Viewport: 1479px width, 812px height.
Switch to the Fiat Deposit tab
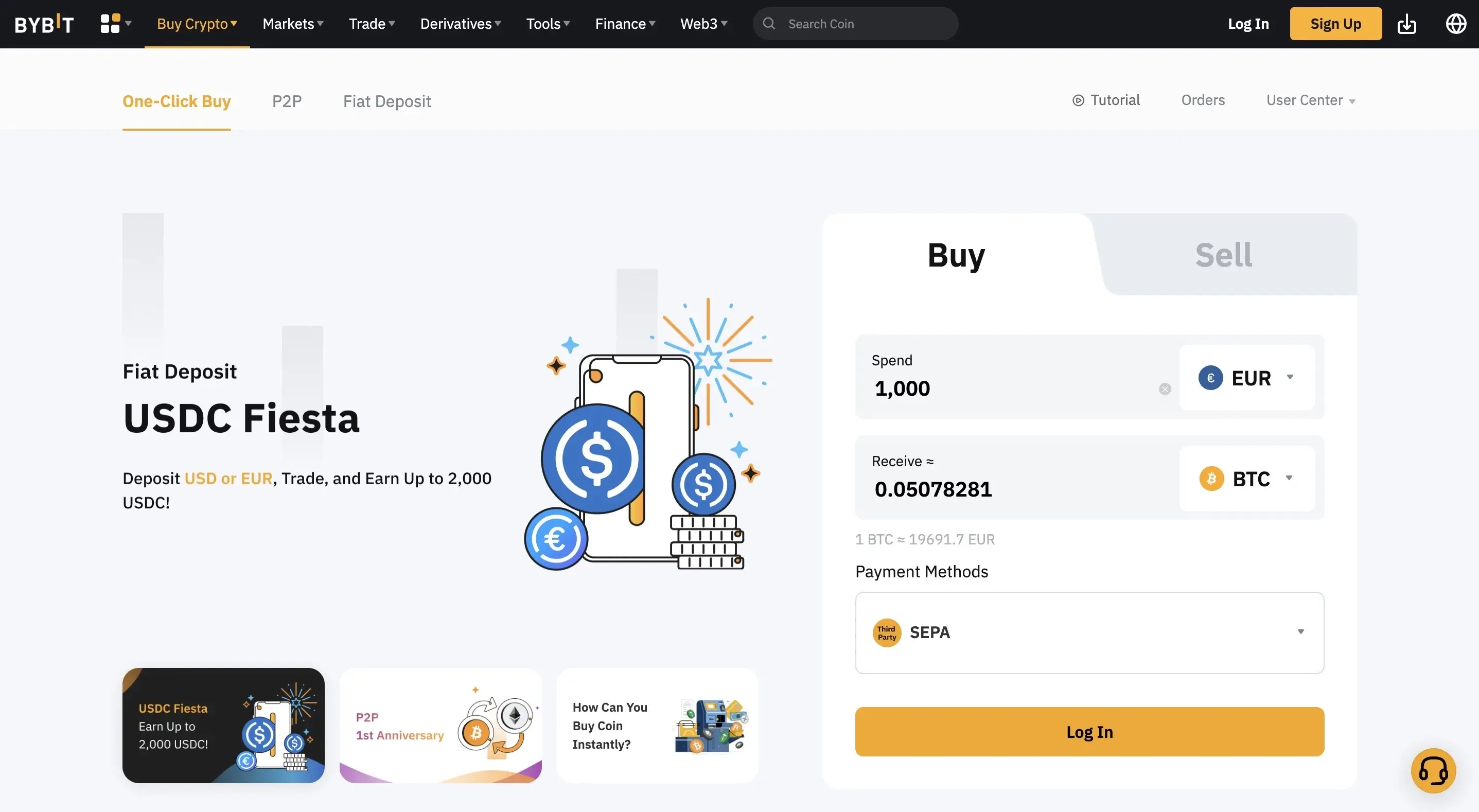(386, 101)
